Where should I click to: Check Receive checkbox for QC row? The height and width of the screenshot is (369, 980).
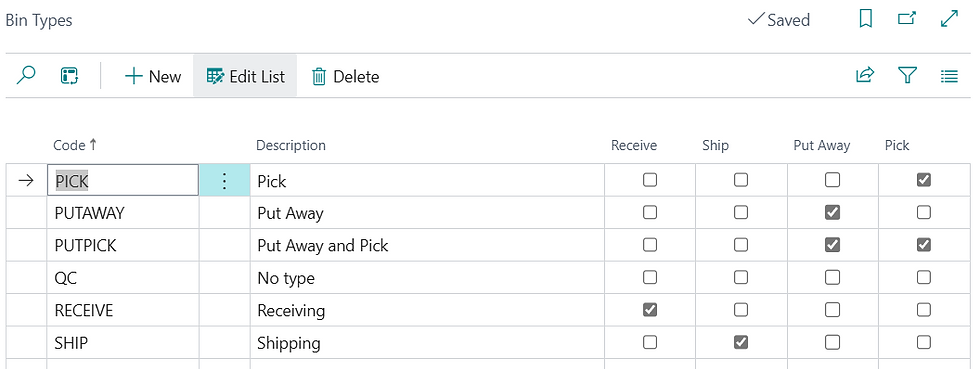[x=650, y=277]
